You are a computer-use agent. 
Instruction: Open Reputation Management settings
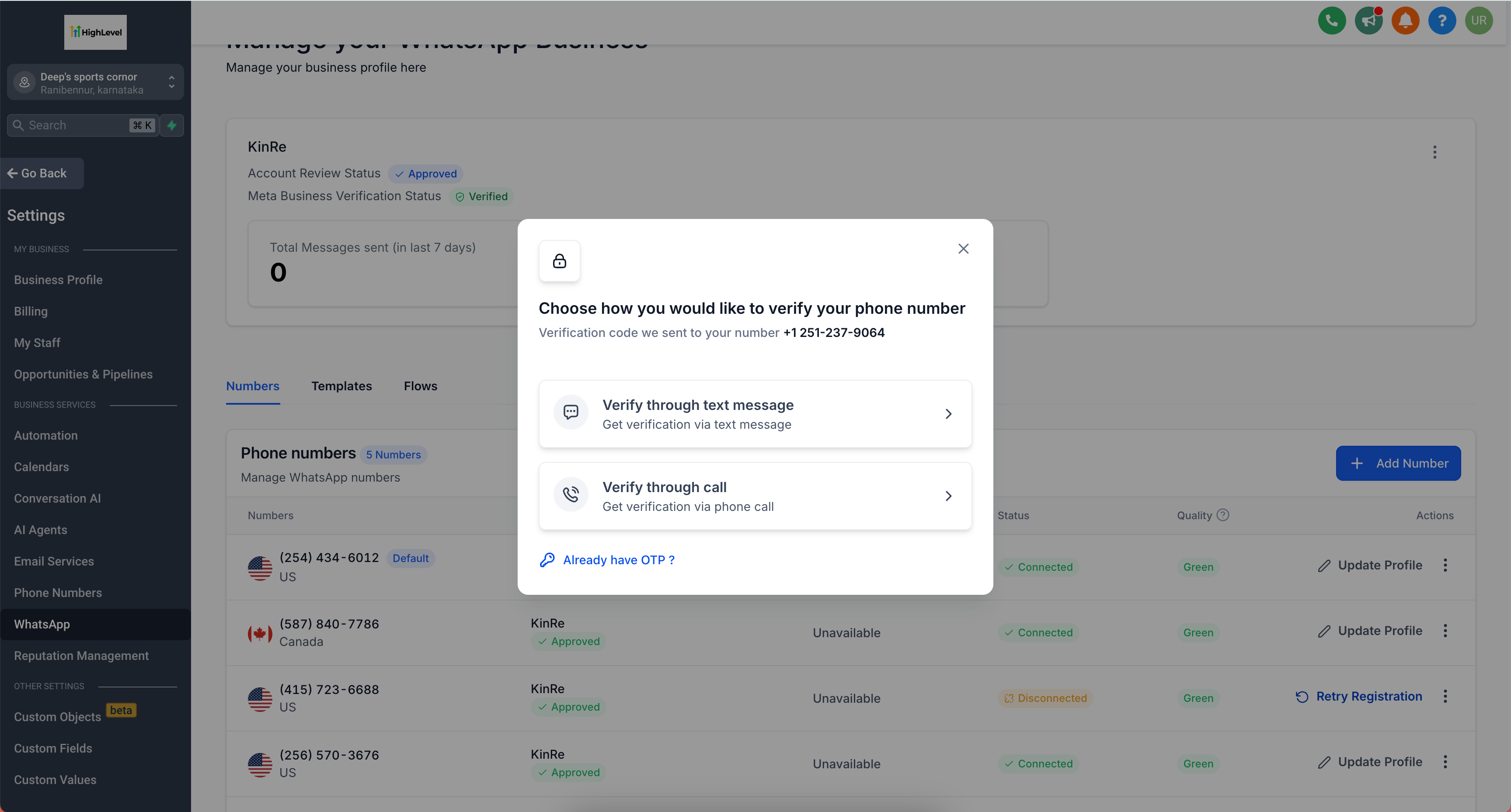81,656
